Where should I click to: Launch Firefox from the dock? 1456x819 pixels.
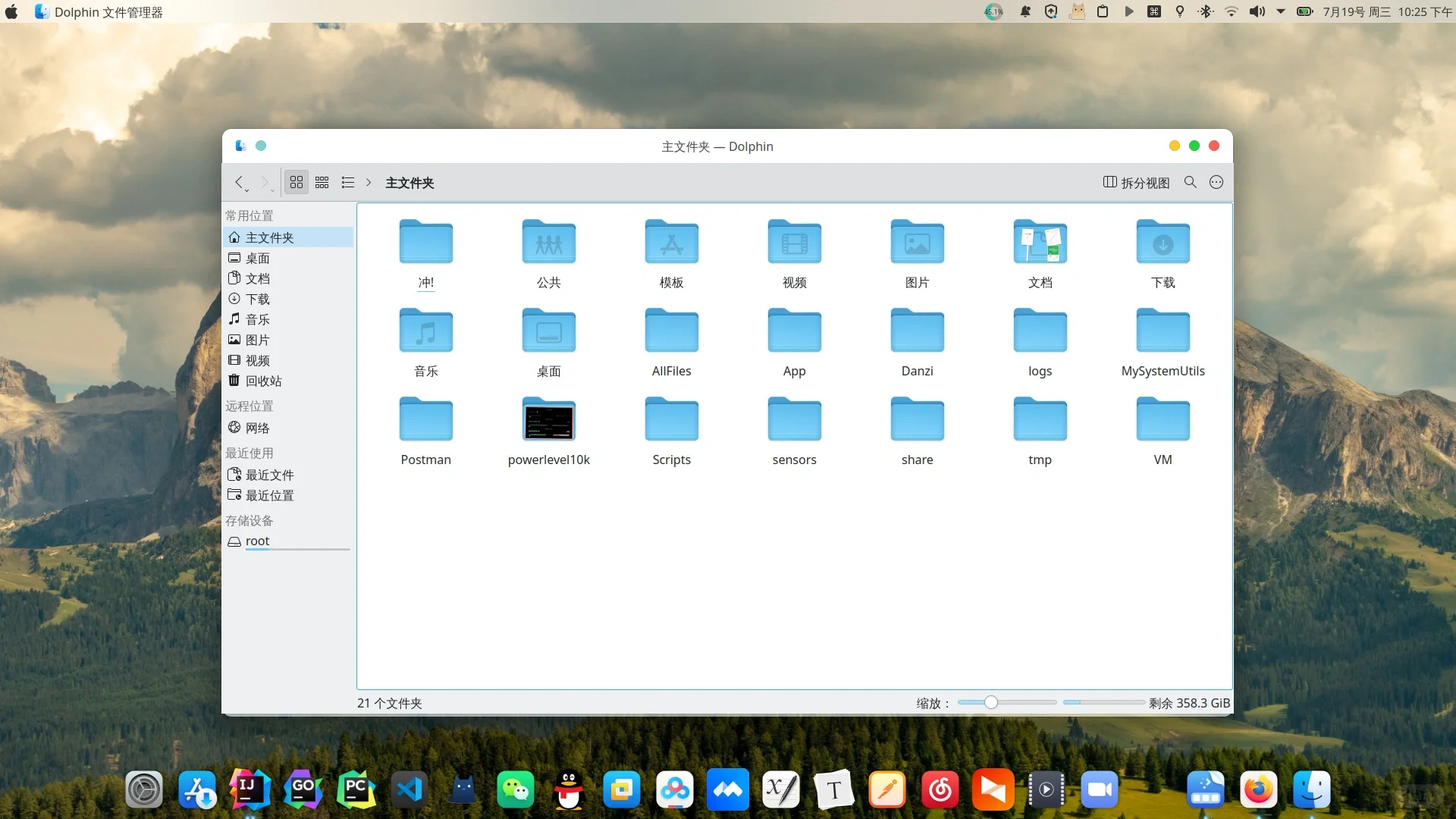(1258, 789)
